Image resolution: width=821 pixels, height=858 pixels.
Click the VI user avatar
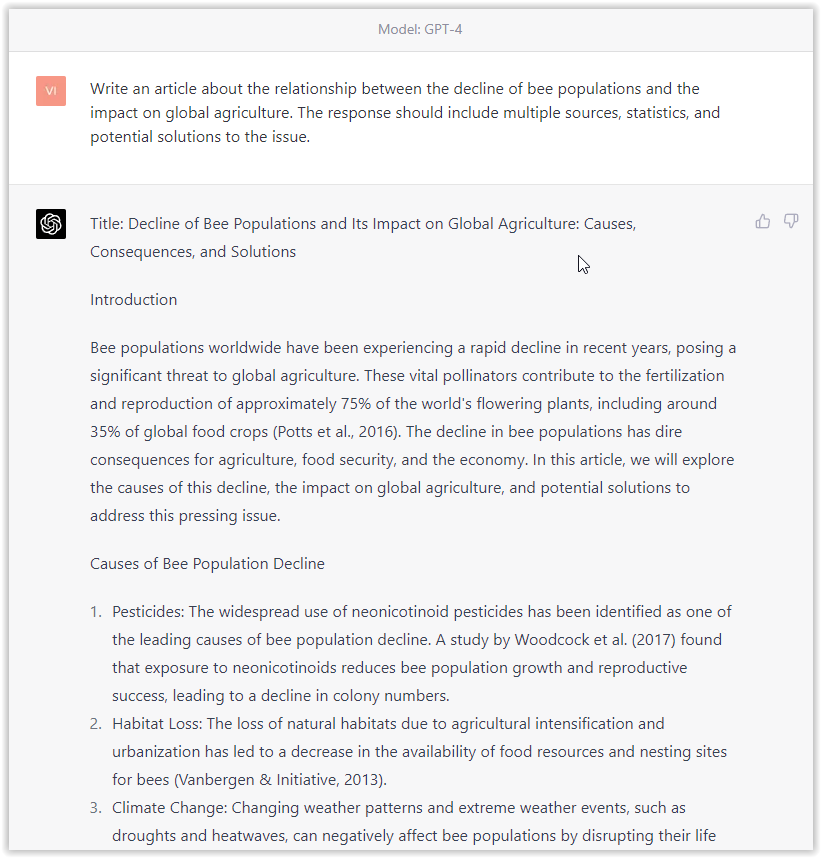(x=50, y=91)
